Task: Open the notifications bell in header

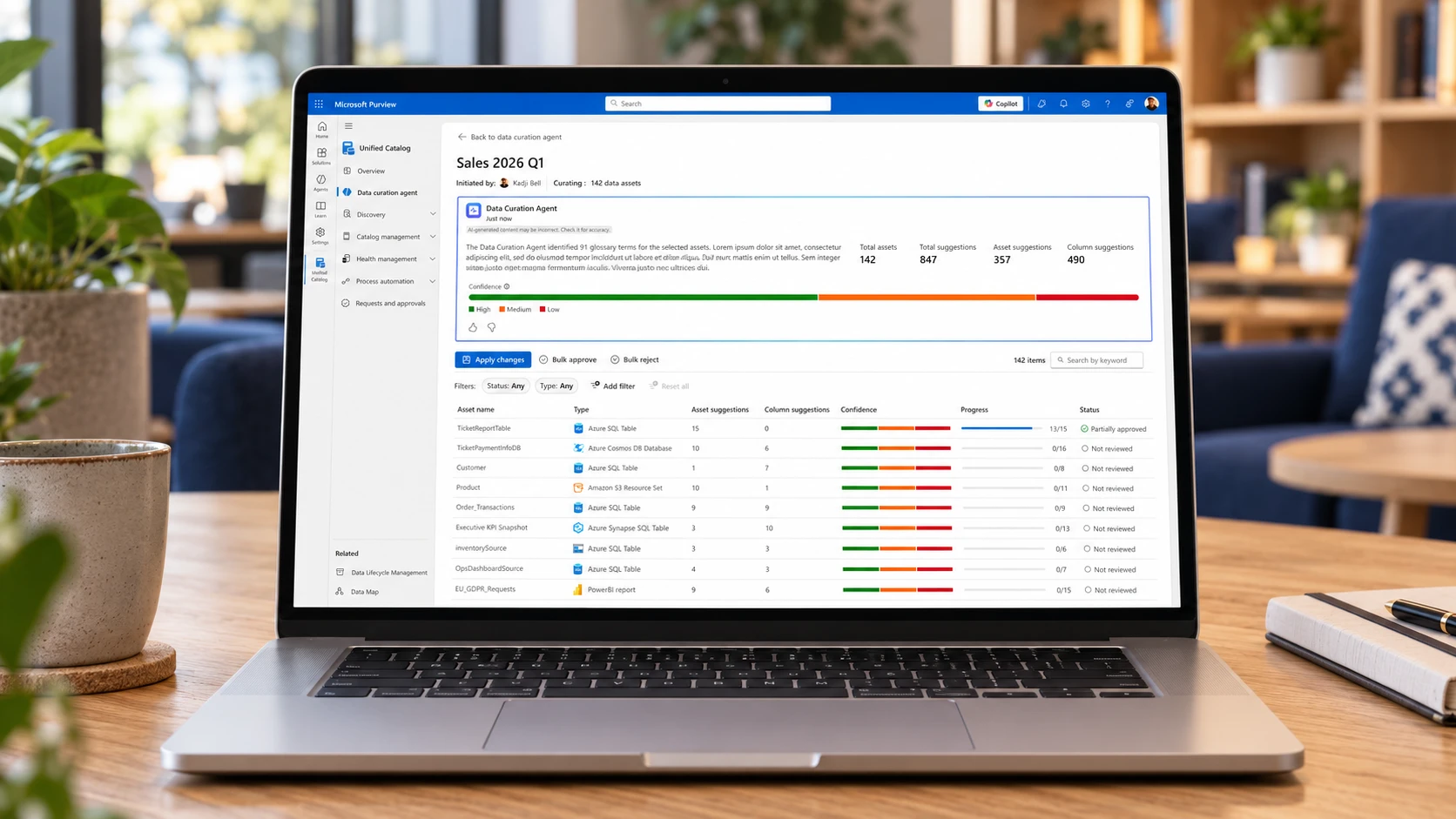Action: coord(1063,104)
